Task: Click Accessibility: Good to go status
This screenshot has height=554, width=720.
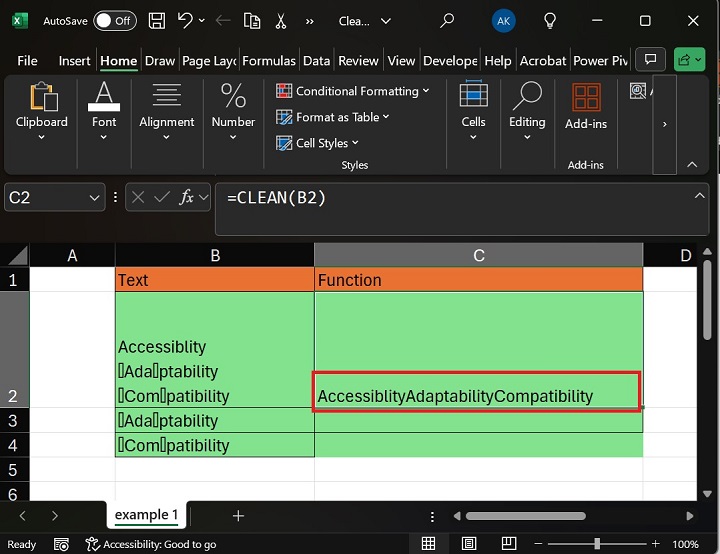Action: [x=151, y=544]
